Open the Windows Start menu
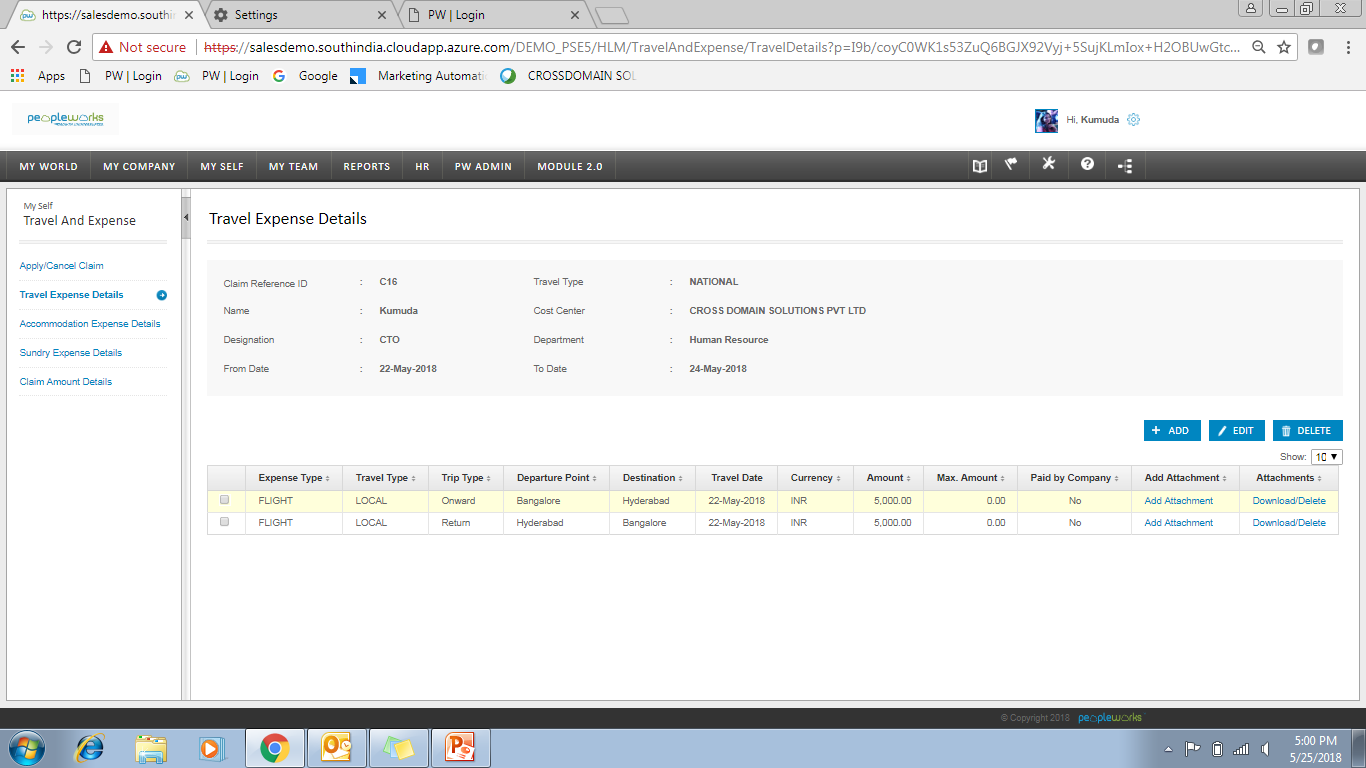 click(28, 747)
